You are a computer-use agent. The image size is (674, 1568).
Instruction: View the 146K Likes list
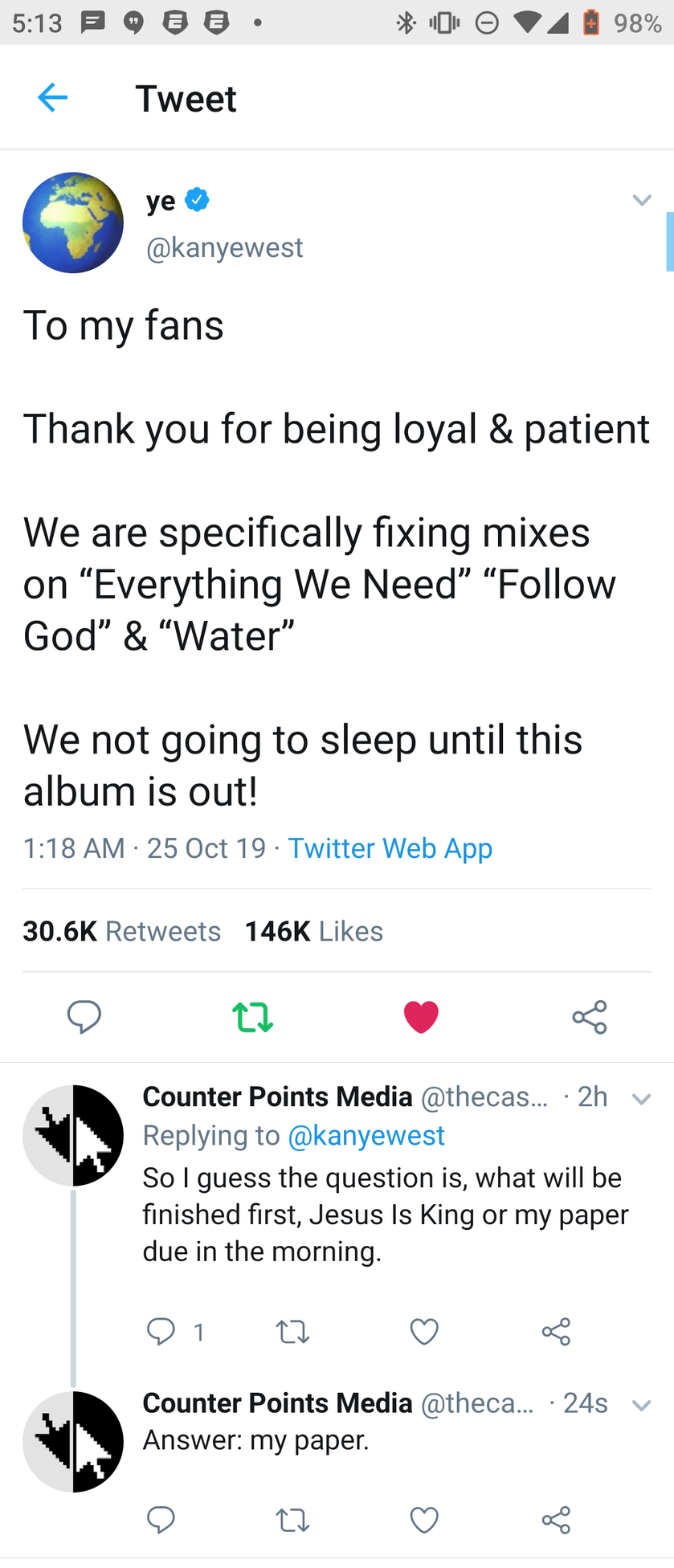(313, 931)
